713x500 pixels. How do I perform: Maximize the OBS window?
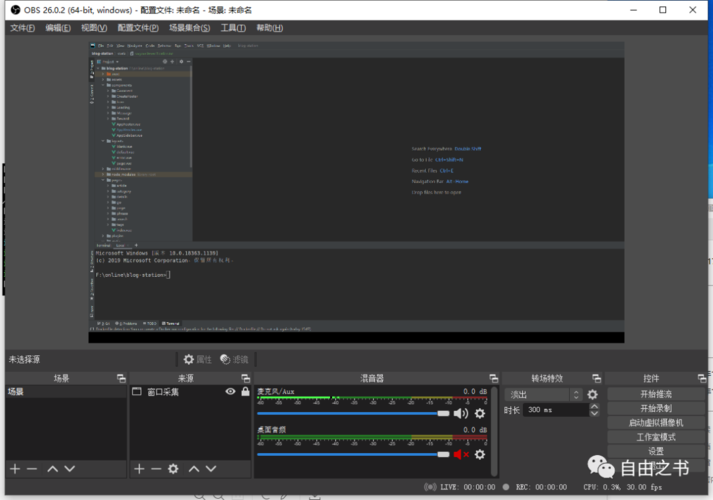(x=663, y=10)
